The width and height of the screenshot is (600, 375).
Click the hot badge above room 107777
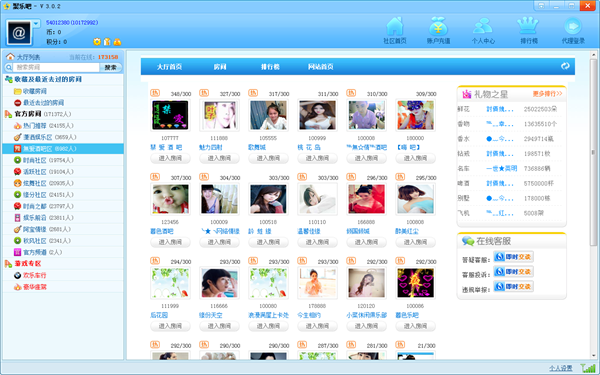click(155, 93)
